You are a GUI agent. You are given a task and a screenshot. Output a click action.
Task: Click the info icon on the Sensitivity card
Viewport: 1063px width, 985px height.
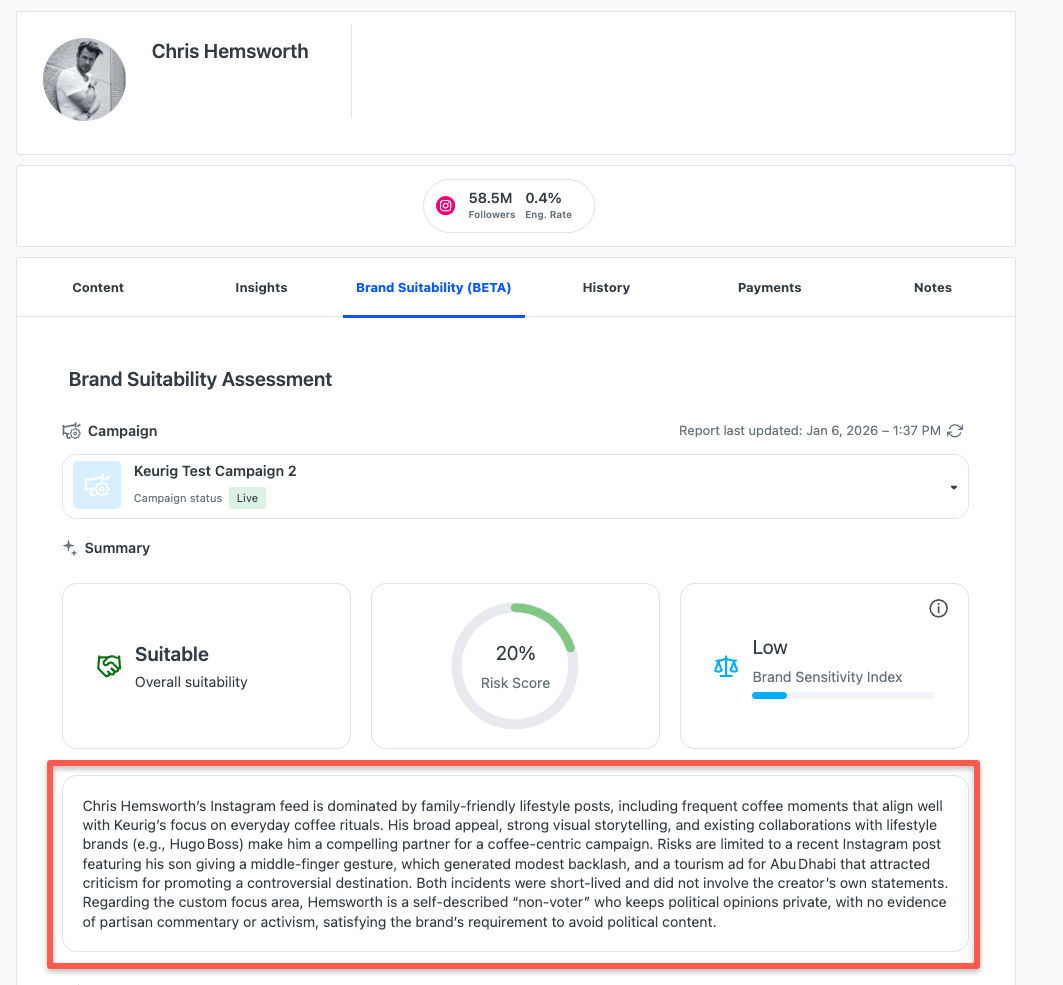[938, 608]
